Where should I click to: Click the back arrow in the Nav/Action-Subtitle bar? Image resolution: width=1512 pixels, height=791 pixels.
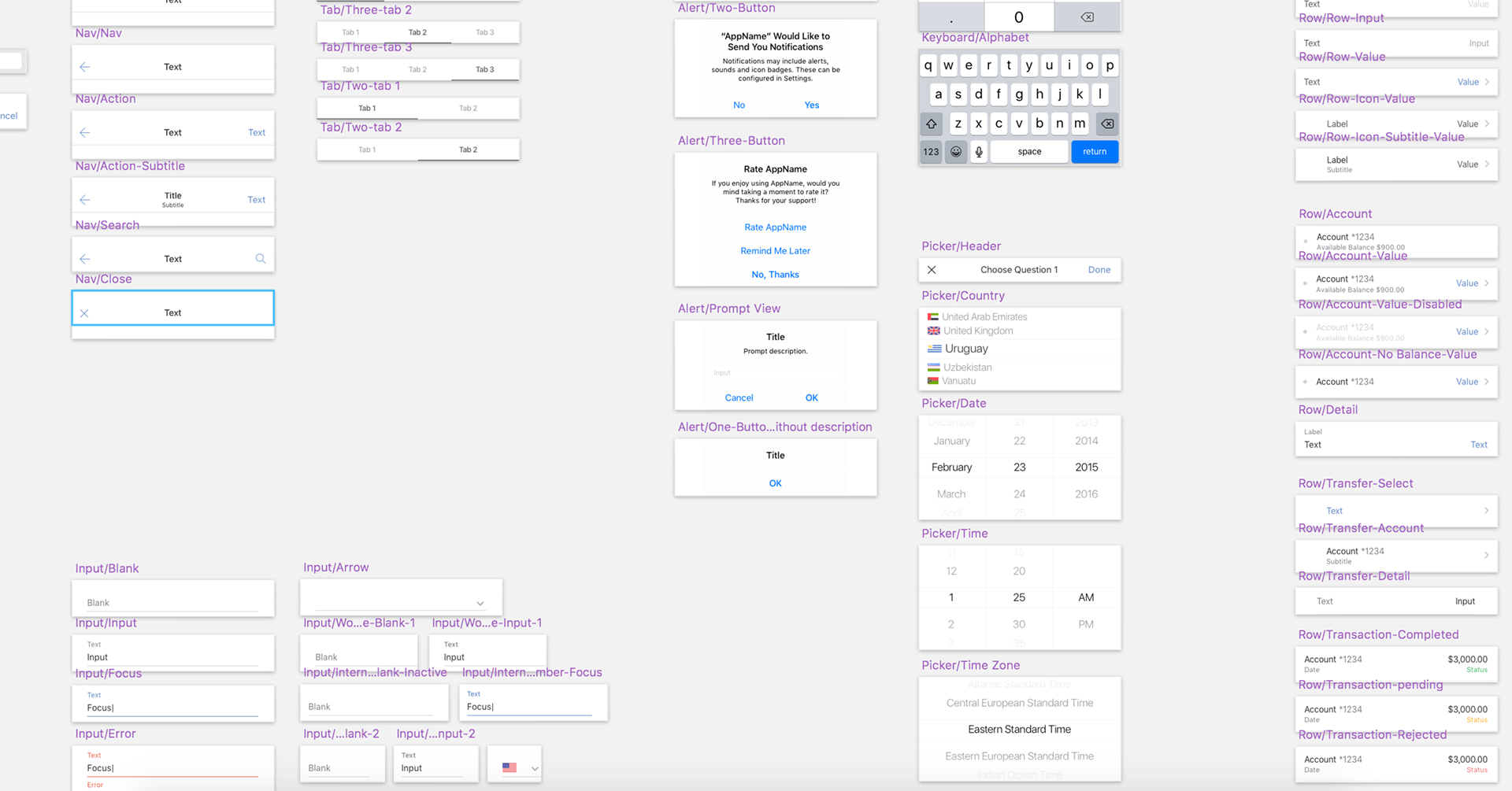tap(85, 200)
